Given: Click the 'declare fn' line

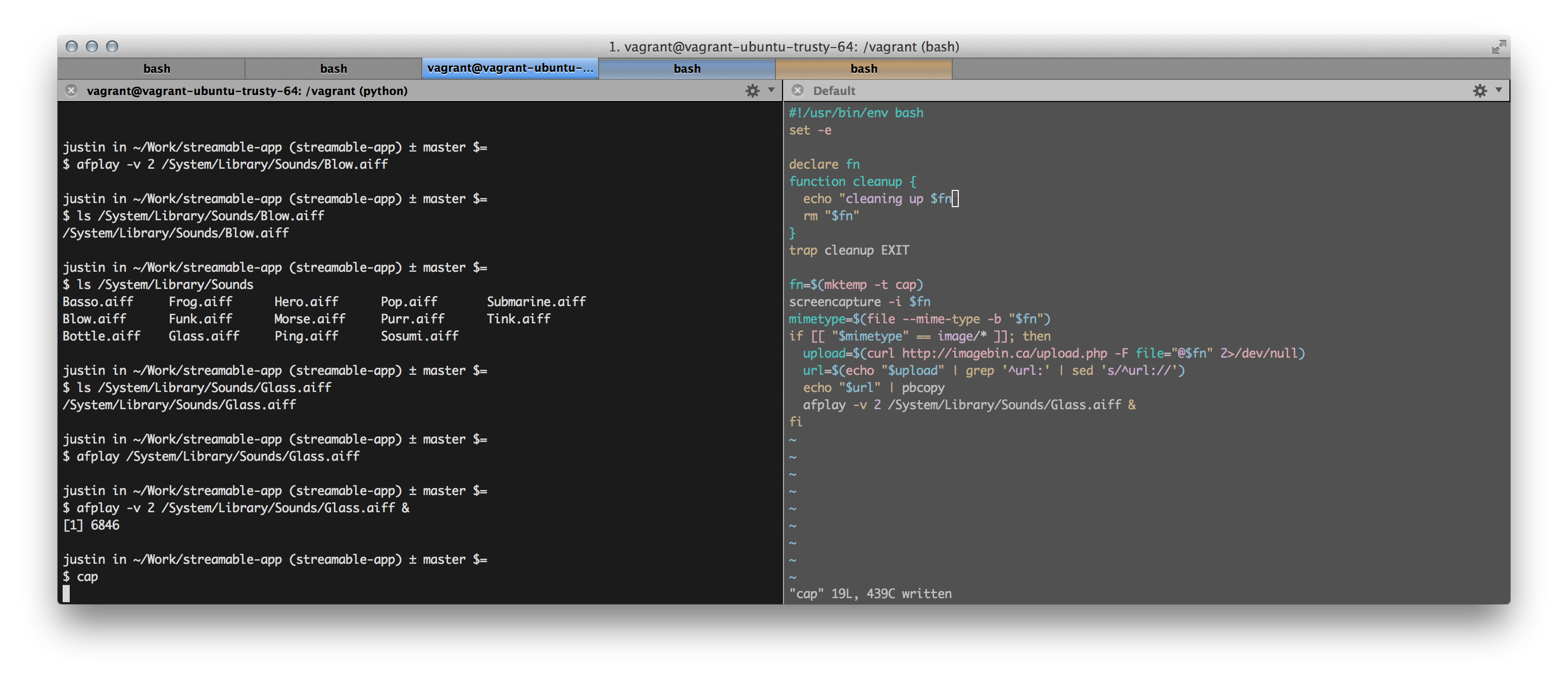Looking at the screenshot, I should point(824,164).
